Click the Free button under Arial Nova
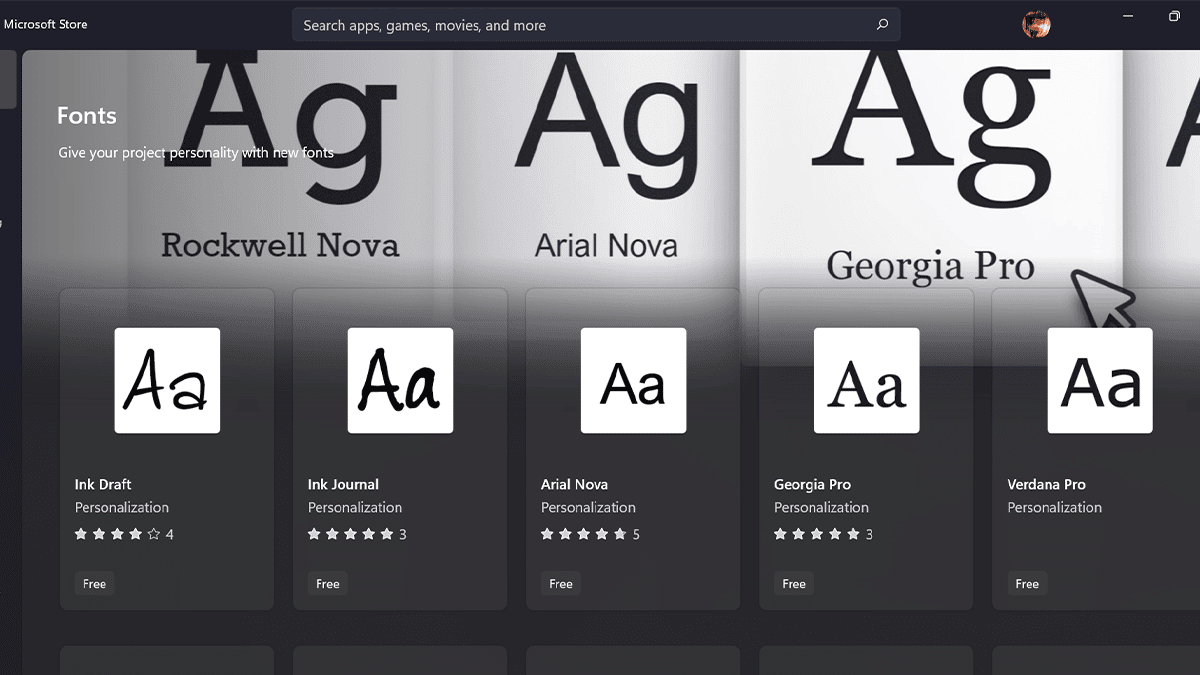This screenshot has height=675, width=1200. click(x=561, y=584)
